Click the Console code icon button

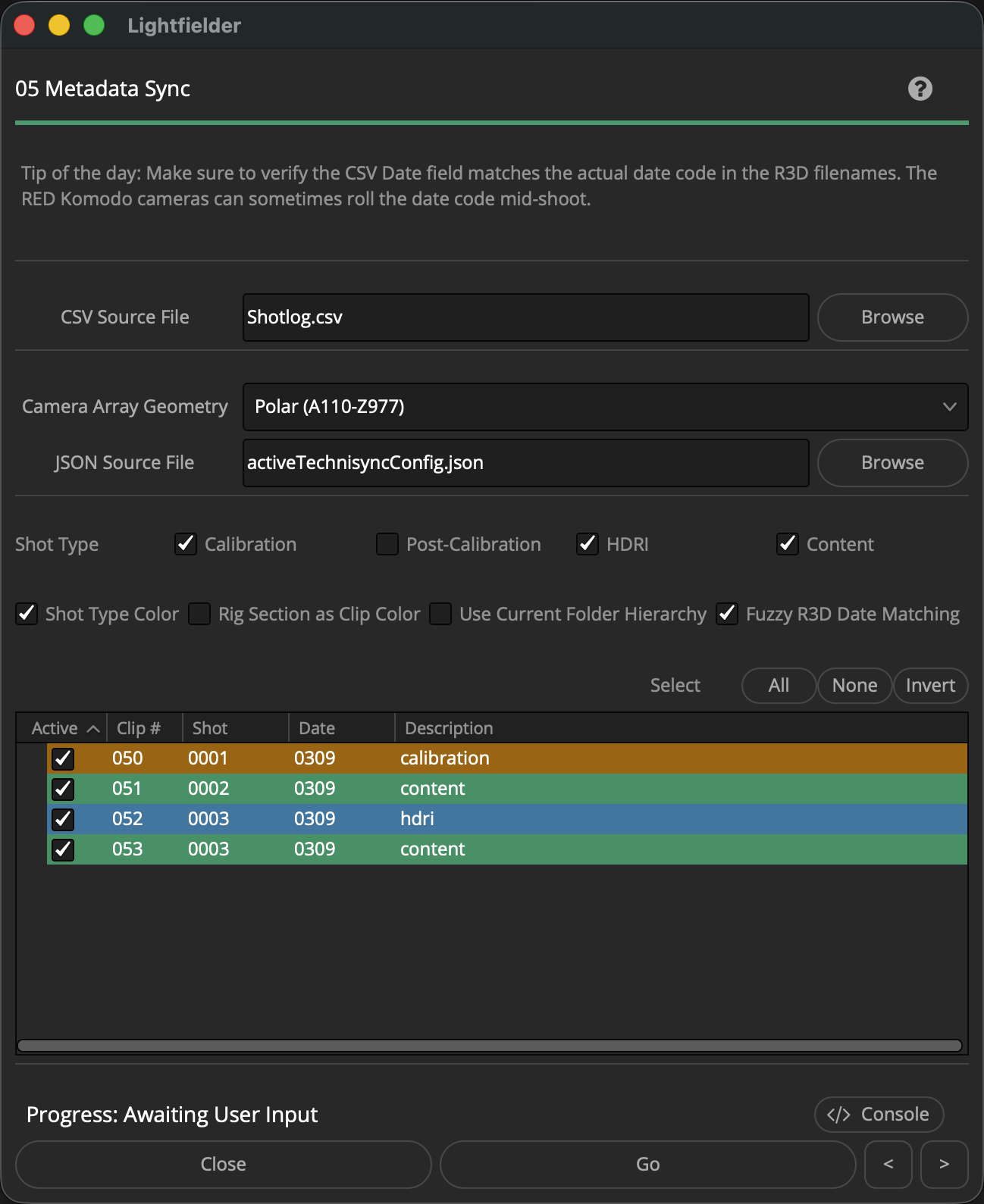[879, 1115]
